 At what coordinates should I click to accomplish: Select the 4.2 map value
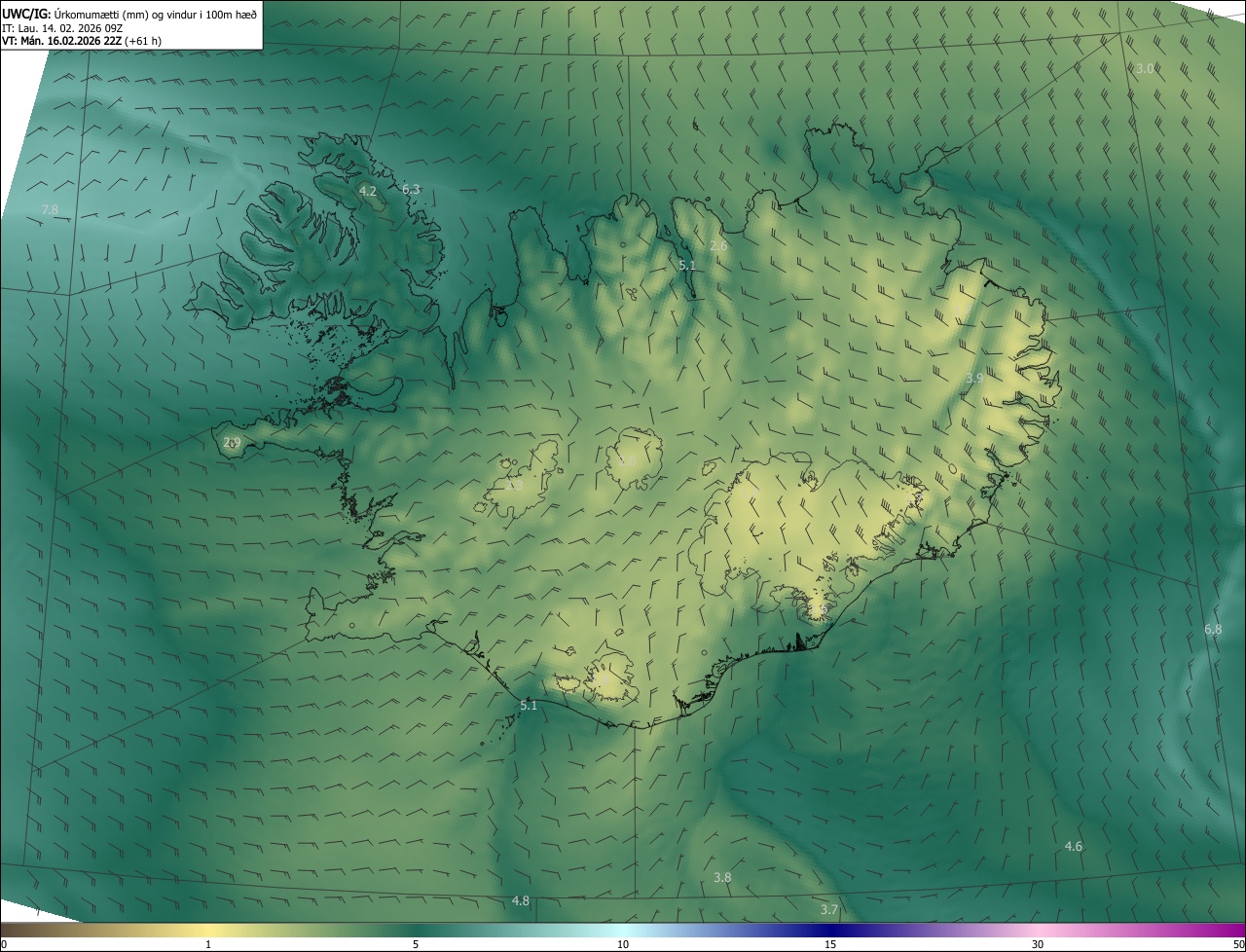pos(367,192)
